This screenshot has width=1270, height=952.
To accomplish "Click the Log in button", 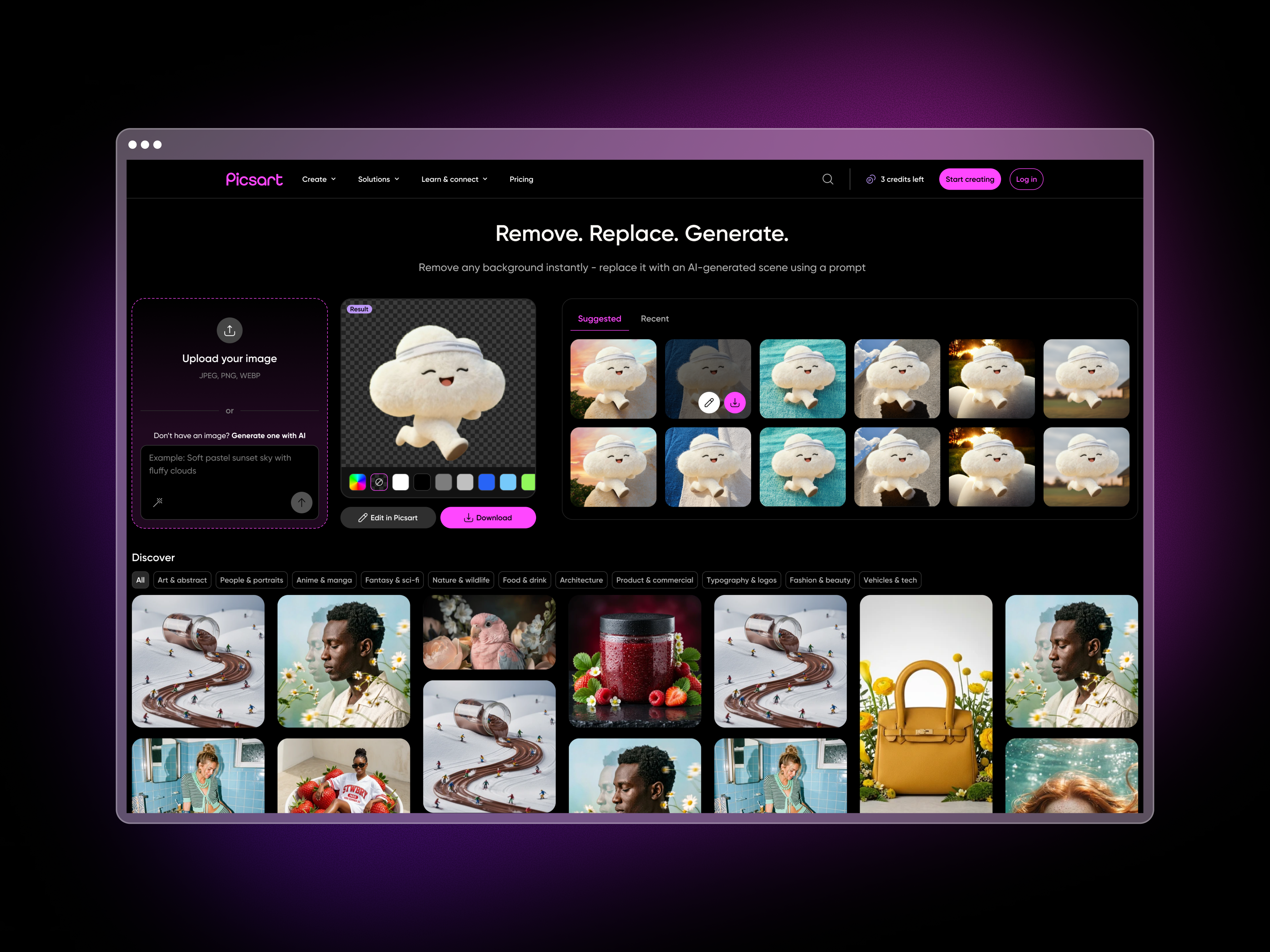I will [1026, 179].
